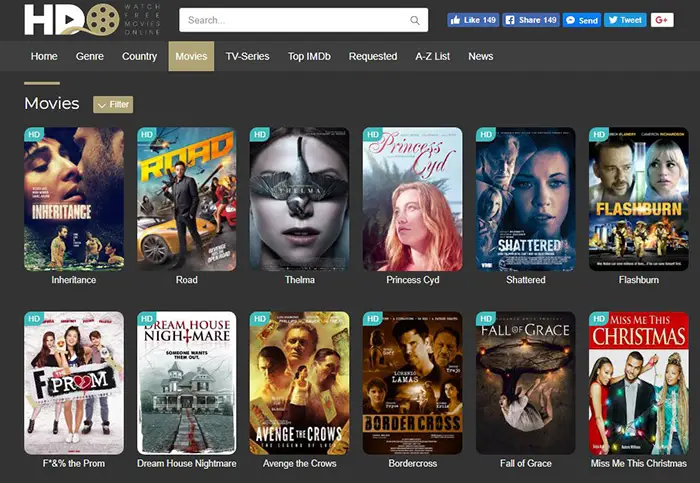
Task: Send via Messenger Send button
Action: [x=582, y=20]
